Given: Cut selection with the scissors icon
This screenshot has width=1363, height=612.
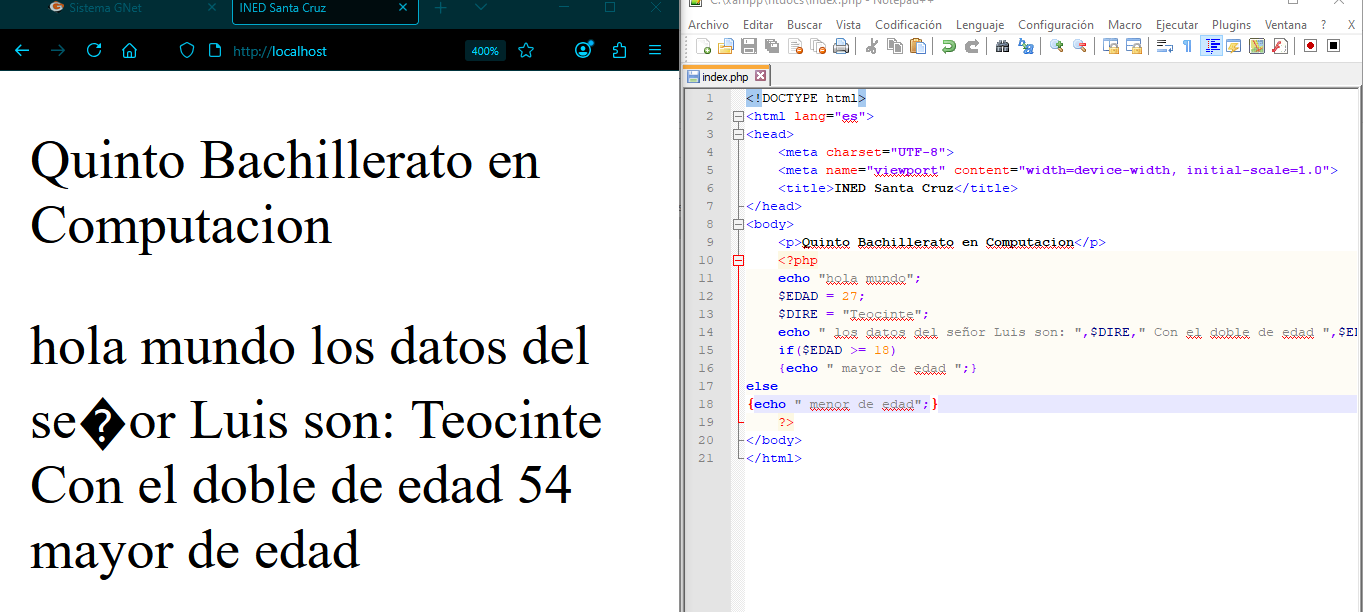Looking at the screenshot, I should coord(871,46).
